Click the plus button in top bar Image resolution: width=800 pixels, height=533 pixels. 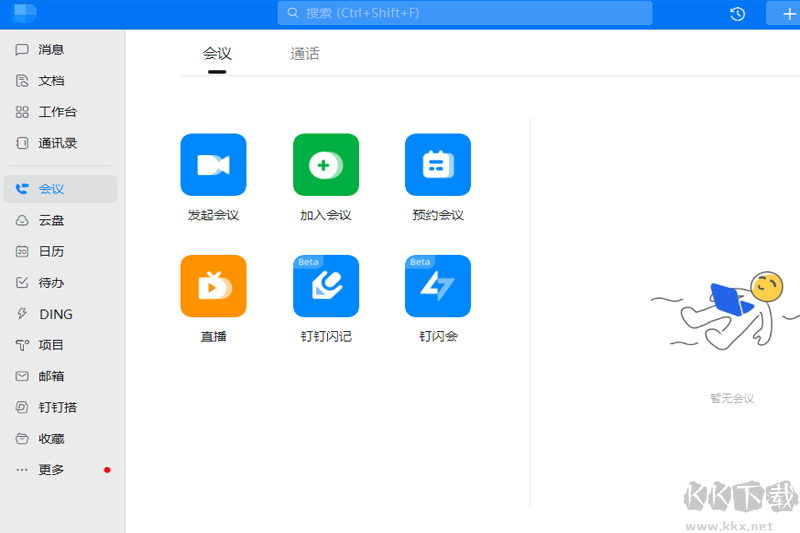pyautogui.click(x=789, y=14)
